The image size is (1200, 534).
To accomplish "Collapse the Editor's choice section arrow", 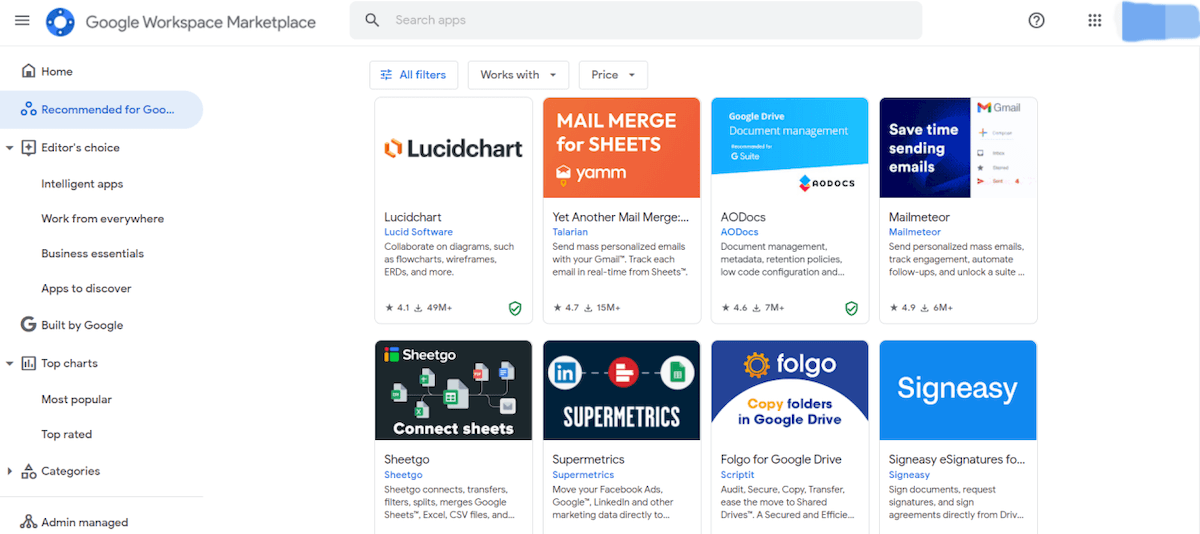I will (x=10, y=148).
